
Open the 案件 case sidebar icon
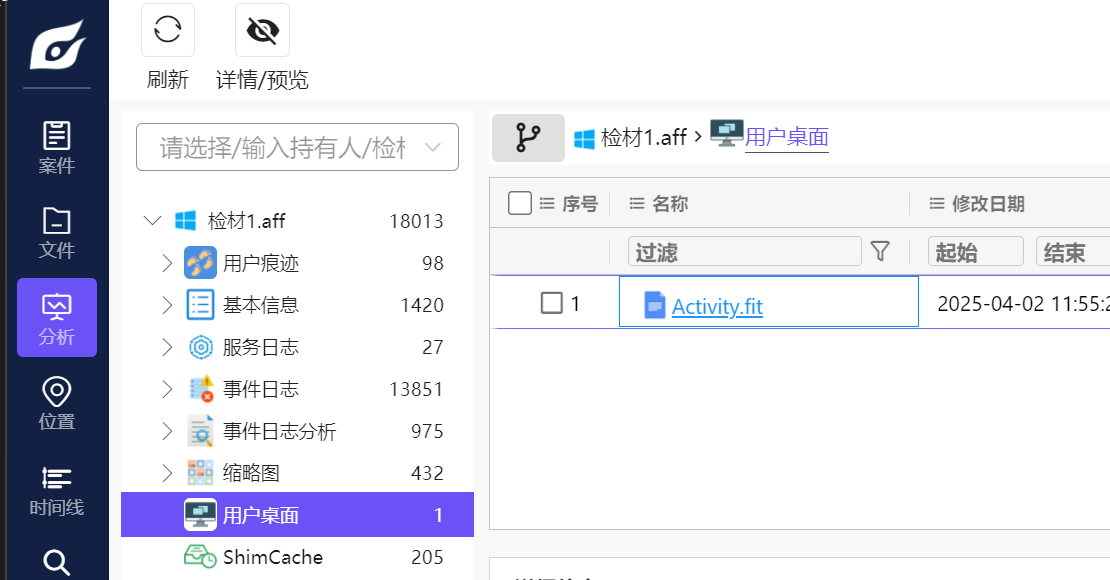tap(56, 147)
